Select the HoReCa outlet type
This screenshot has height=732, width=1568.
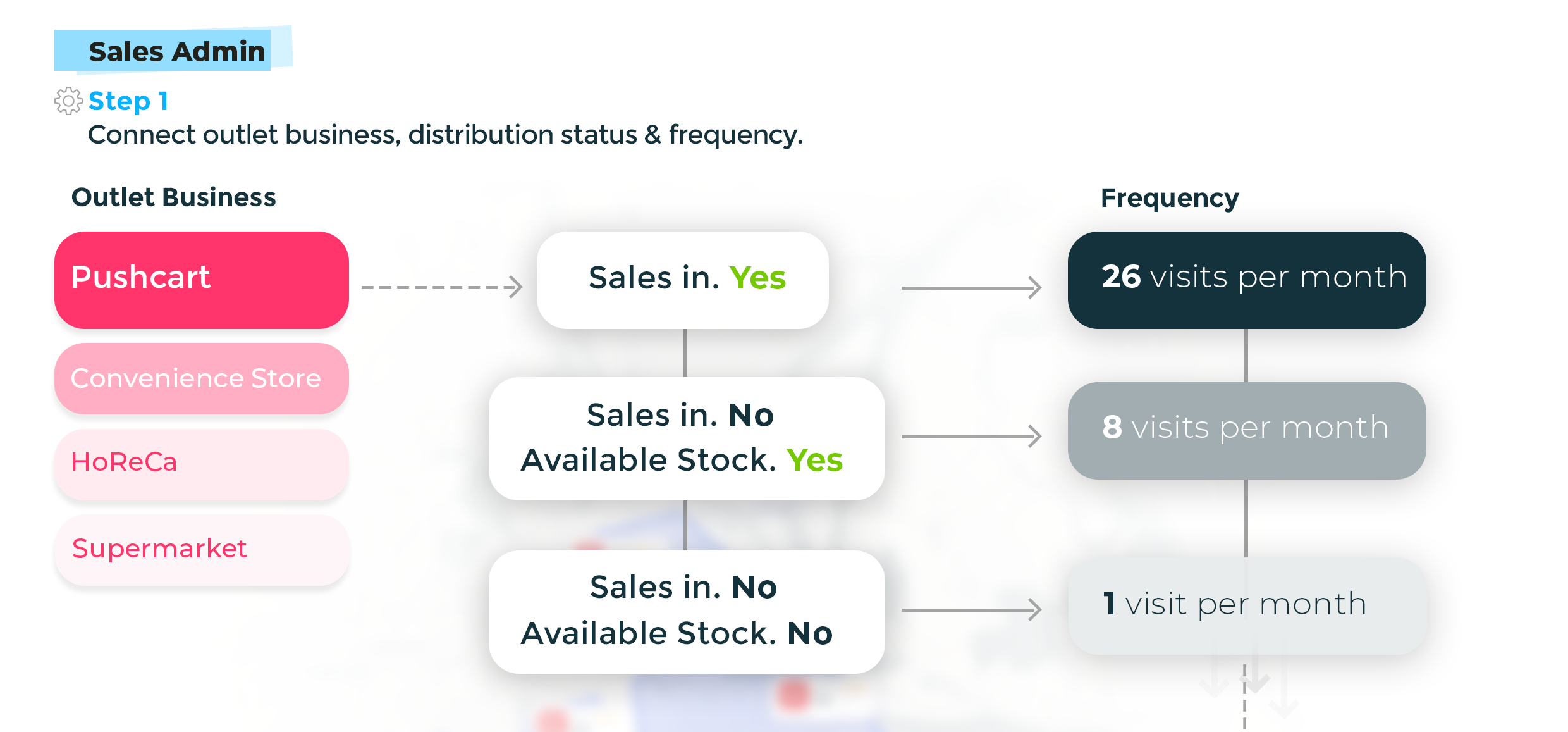(202, 464)
